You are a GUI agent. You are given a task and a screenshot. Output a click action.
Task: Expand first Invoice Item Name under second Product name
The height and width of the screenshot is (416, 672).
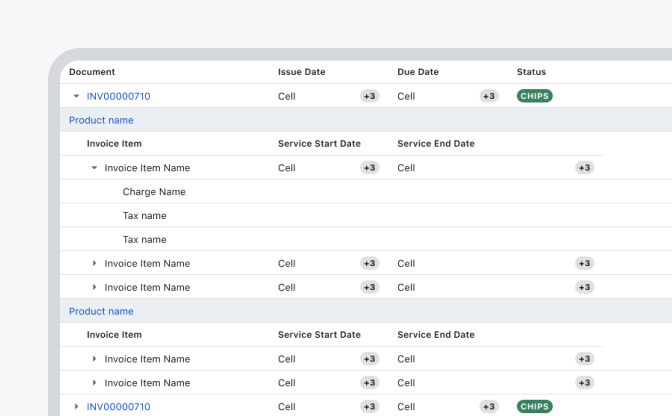coord(95,359)
